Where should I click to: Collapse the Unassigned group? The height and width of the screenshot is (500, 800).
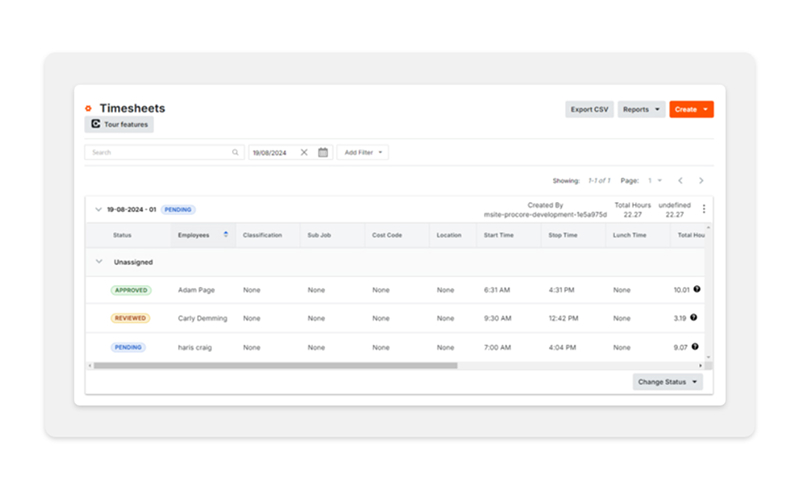98,262
